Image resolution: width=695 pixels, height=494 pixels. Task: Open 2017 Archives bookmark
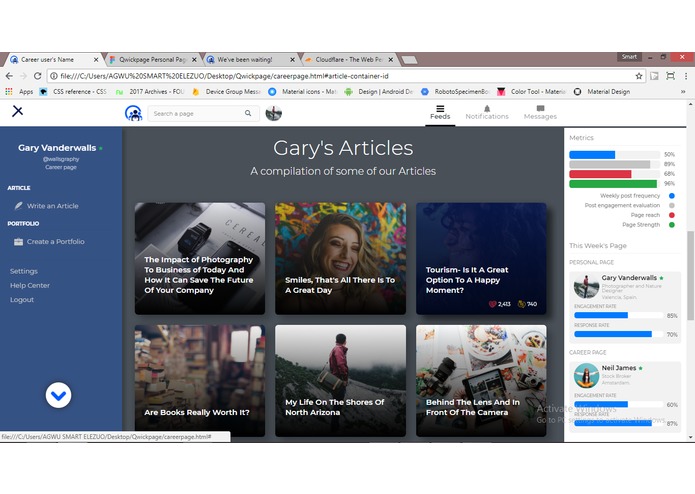[x=150, y=92]
